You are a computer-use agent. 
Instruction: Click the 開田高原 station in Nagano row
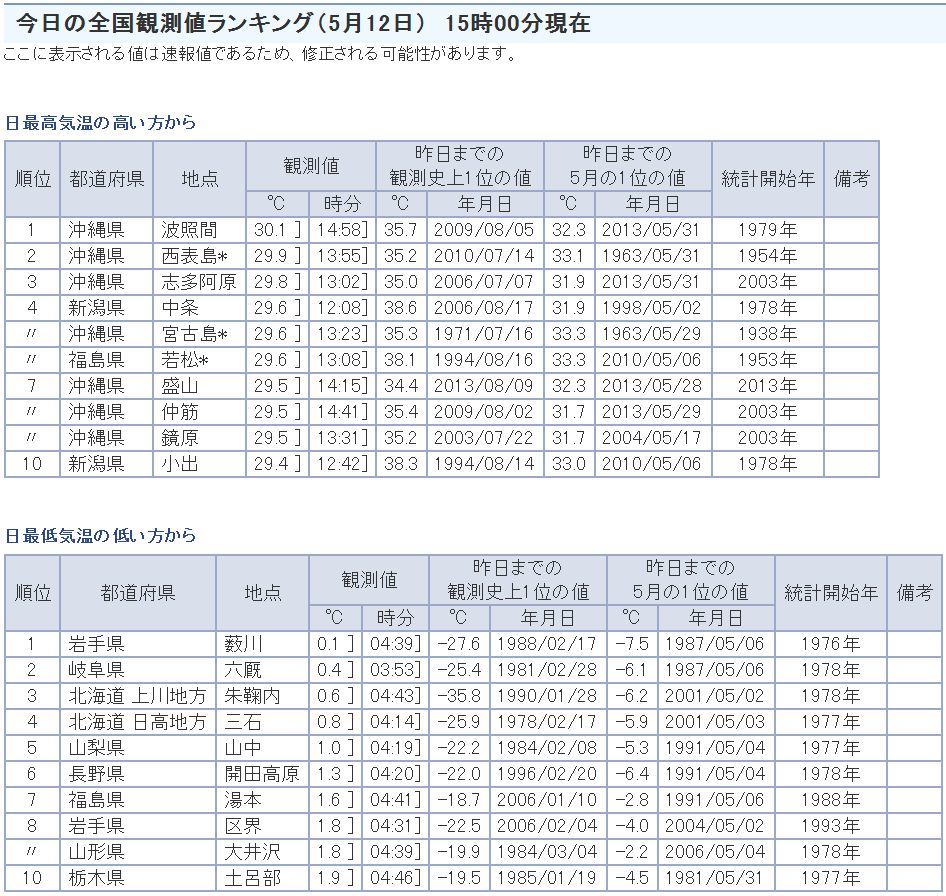point(262,773)
